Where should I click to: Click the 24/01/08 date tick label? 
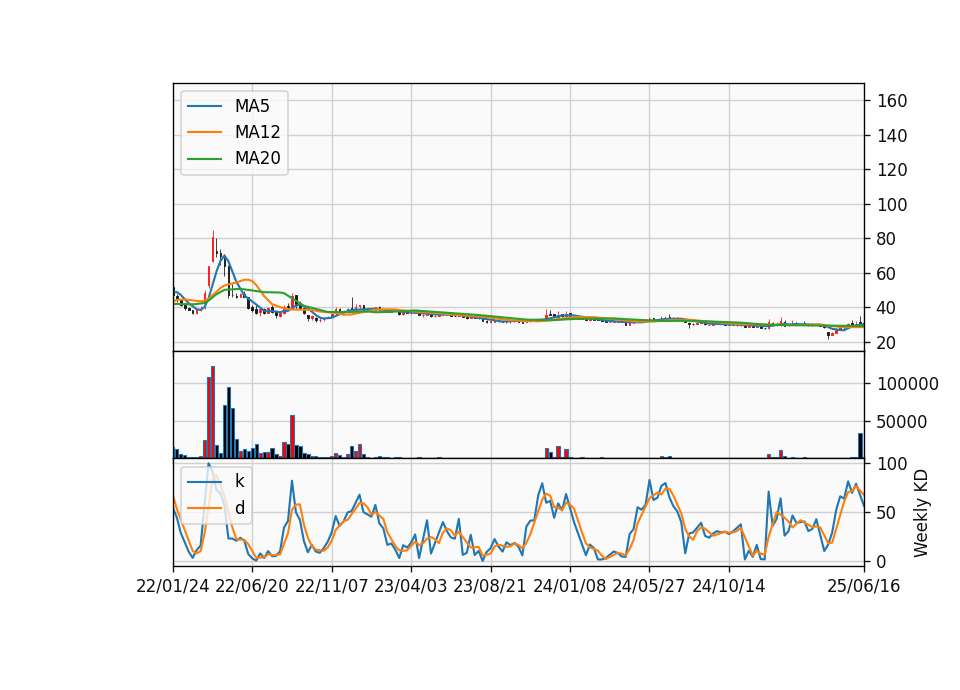coord(569,586)
